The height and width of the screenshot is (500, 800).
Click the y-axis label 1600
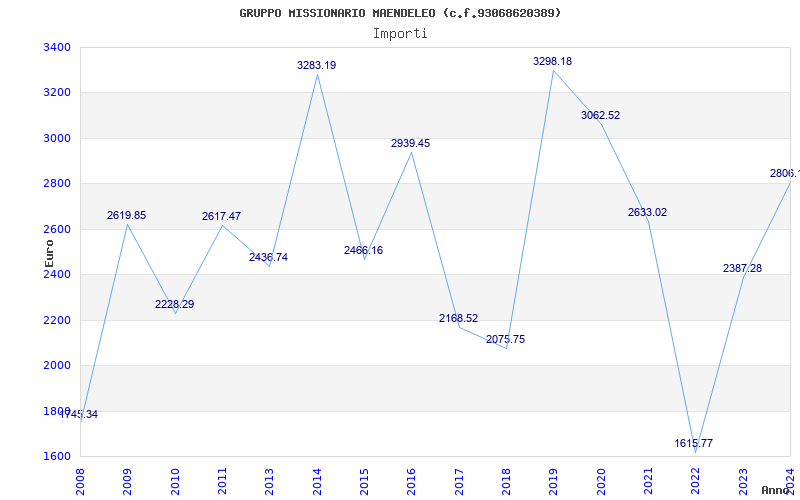[x=57, y=457]
